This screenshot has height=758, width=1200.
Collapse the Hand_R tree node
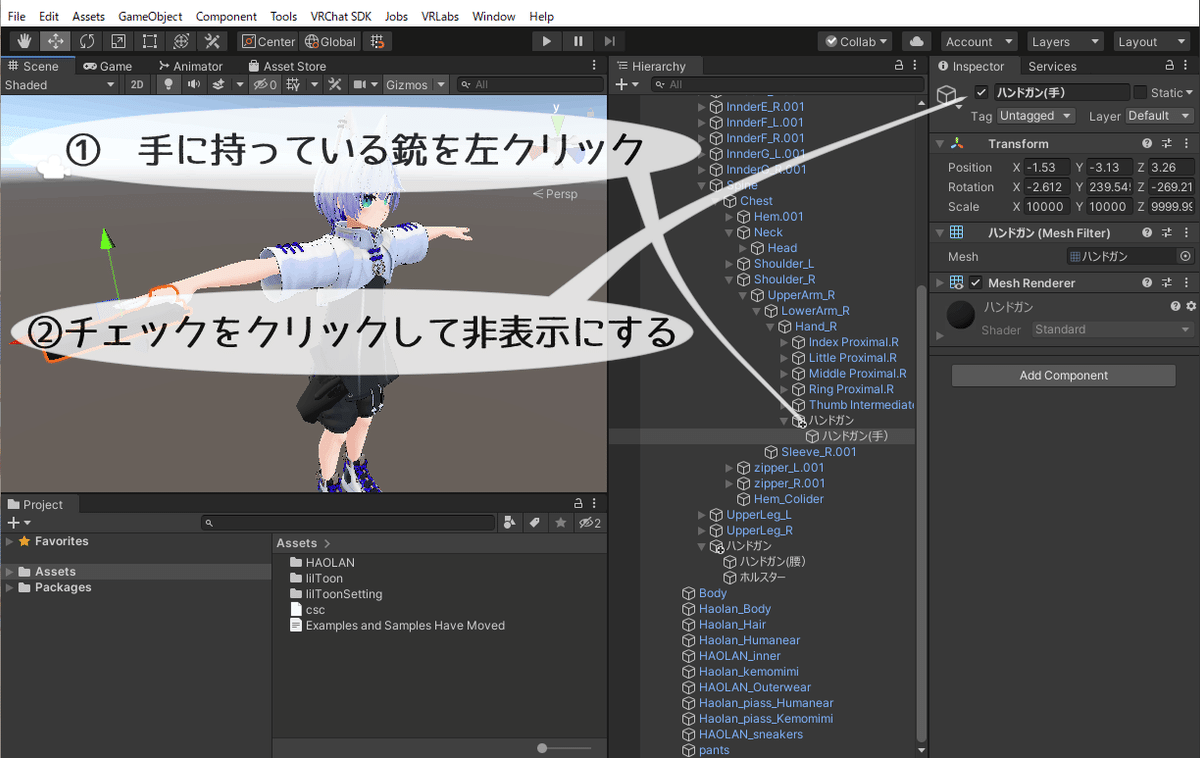[x=771, y=326]
